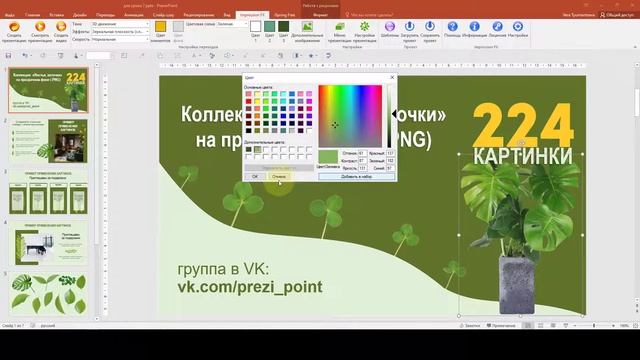Screen dimensions: 640x360
Task: Click the hue-saturation spectrum in color dialog
Action: [350, 116]
